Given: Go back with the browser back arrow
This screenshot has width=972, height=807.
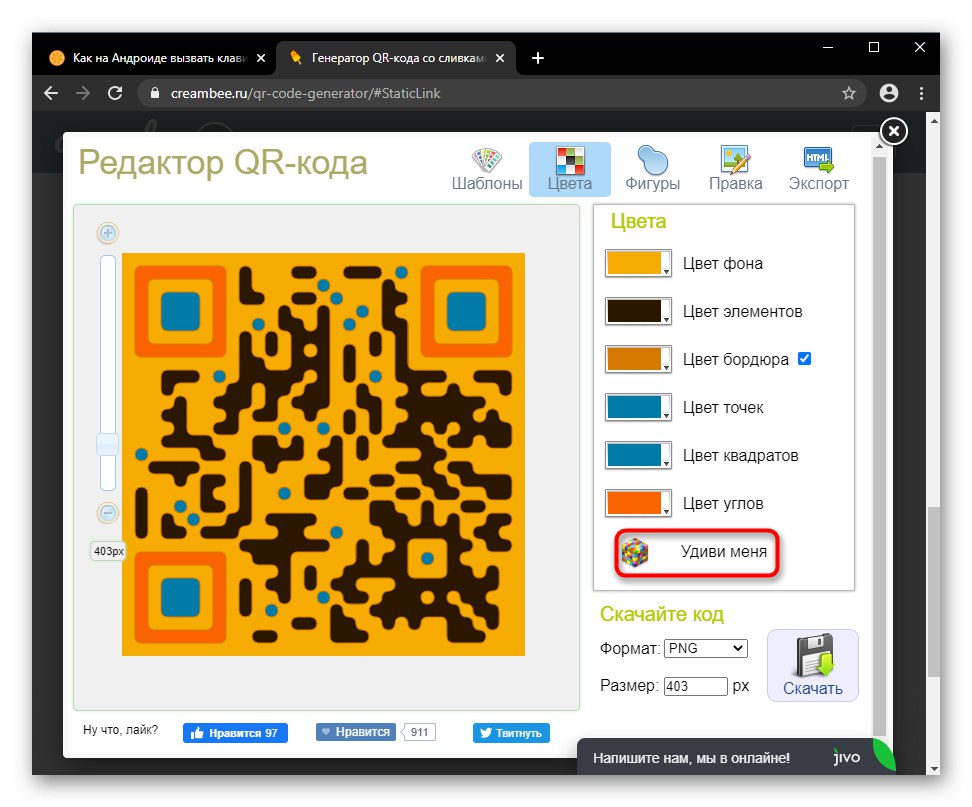Looking at the screenshot, I should point(51,93).
